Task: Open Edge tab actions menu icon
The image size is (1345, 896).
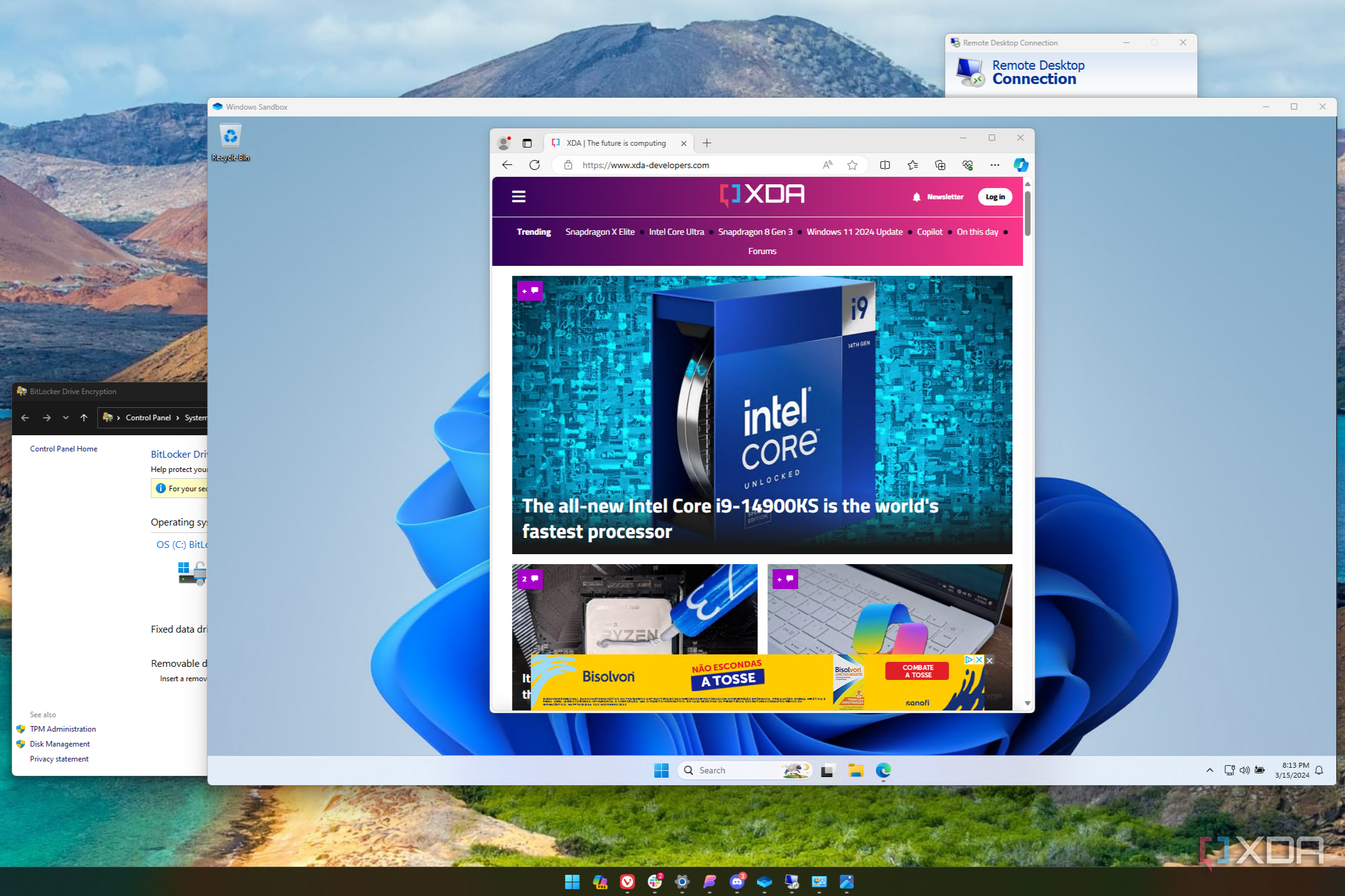Action: coord(527,143)
